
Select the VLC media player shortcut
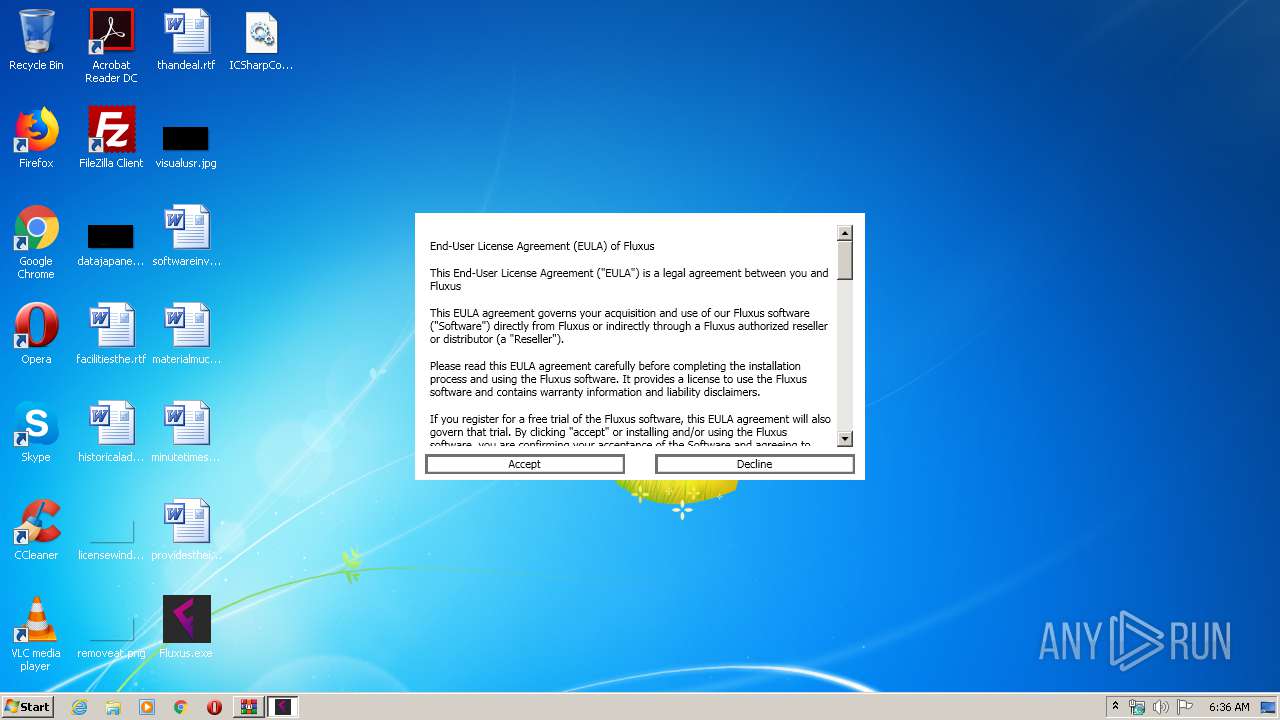click(36, 635)
